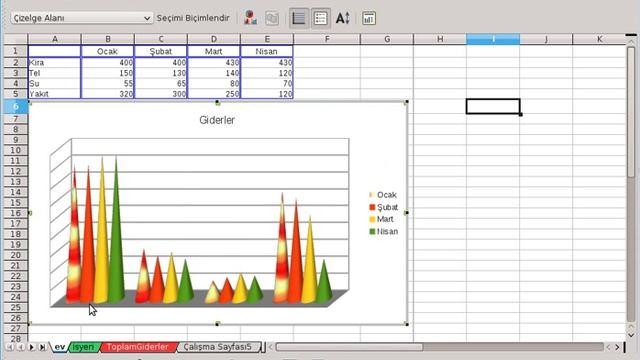Click cell 'Nisan' in header row
640x360 pixels.
pyautogui.click(x=267, y=51)
